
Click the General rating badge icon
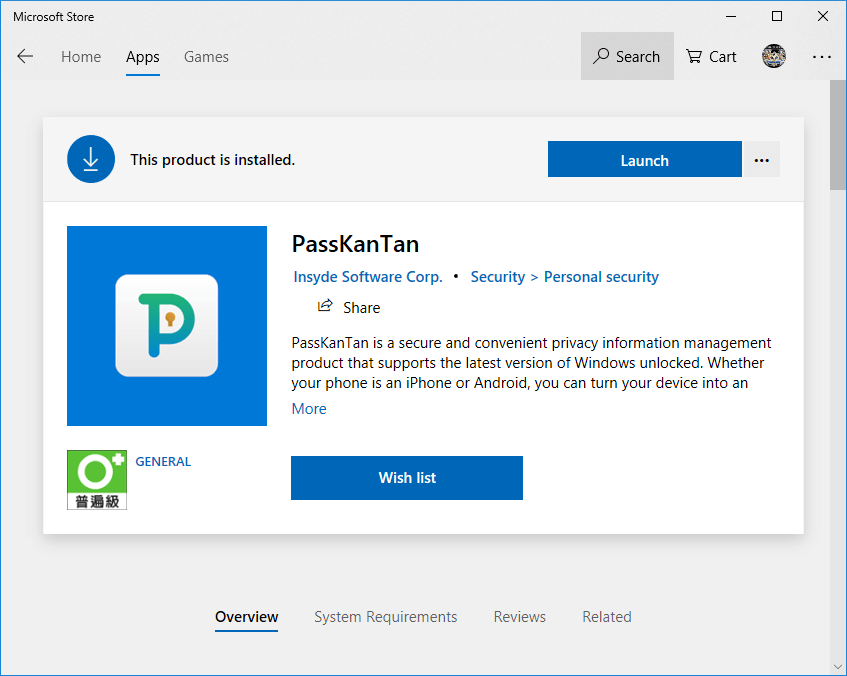pos(97,480)
